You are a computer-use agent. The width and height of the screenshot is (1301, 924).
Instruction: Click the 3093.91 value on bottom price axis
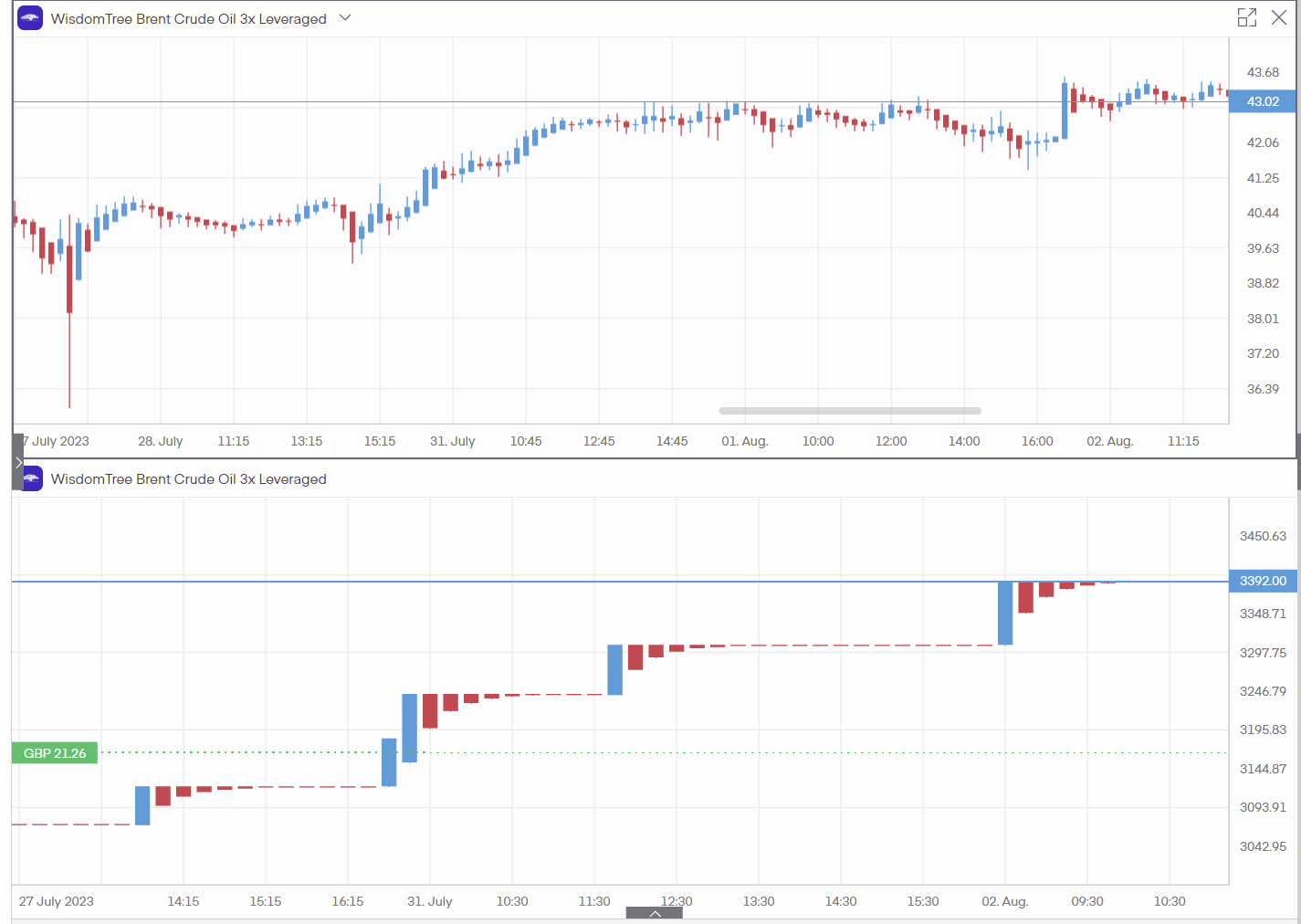[1263, 807]
